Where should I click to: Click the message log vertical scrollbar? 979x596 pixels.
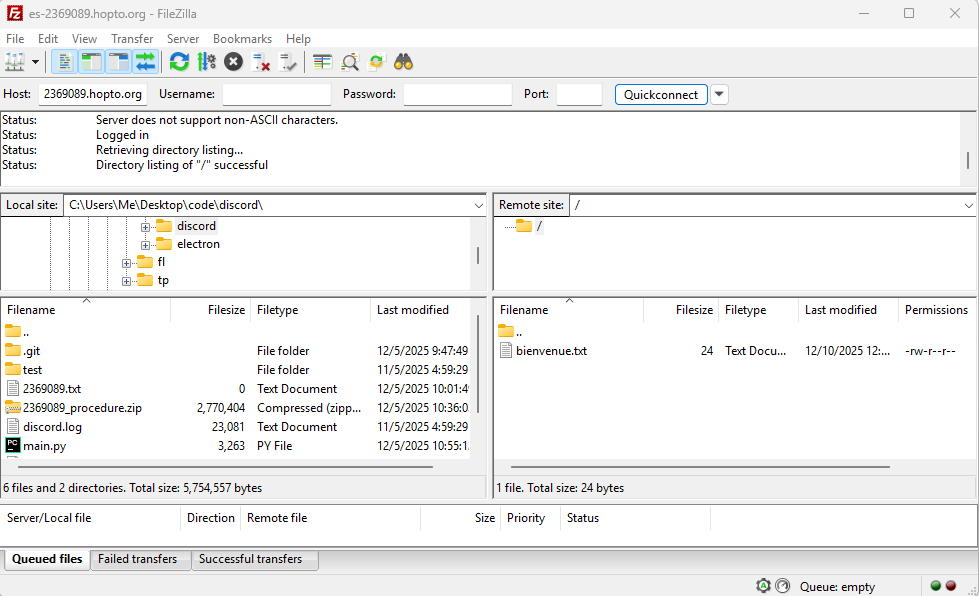click(967, 160)
